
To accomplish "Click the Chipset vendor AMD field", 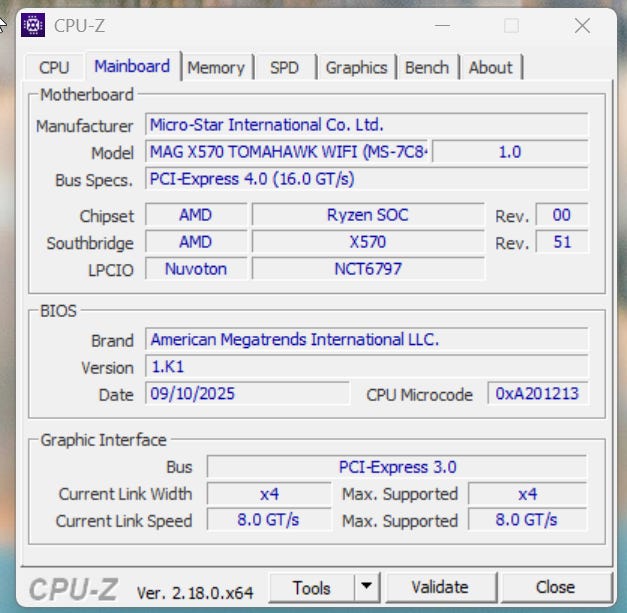I will click(196, 215).
